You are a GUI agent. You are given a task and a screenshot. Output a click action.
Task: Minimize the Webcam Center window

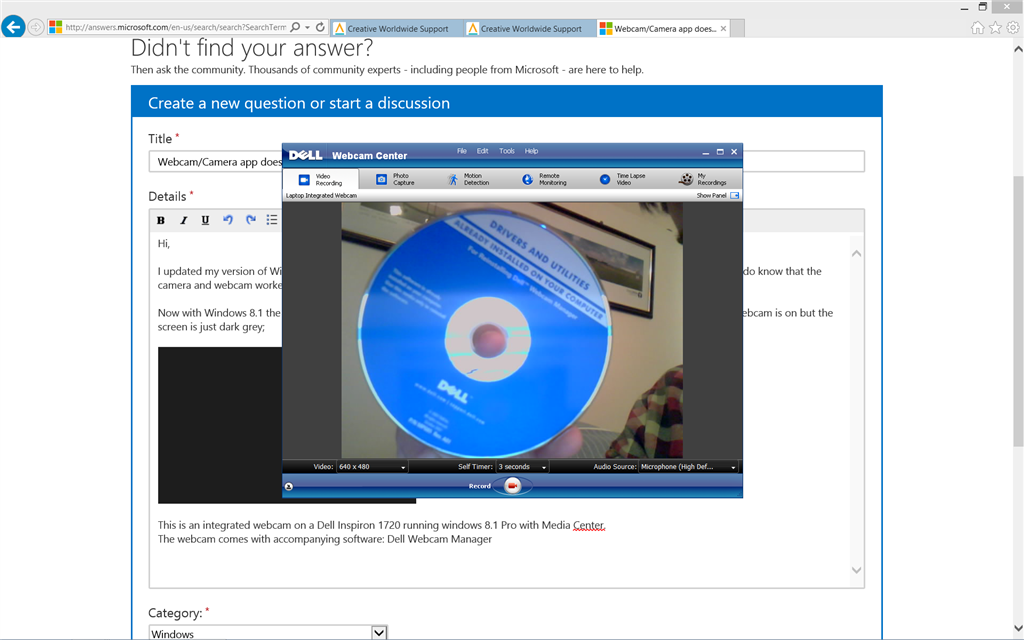point(705,152)
